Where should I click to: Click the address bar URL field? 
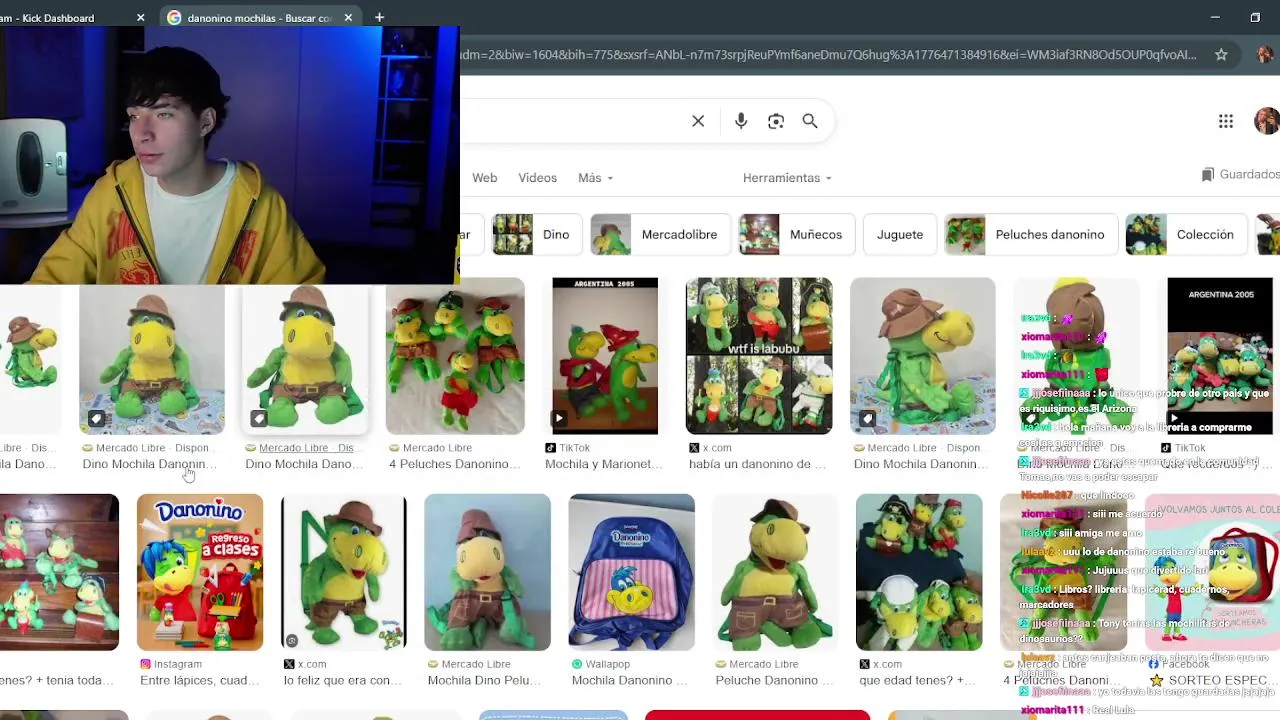pyautogui.click(x=830, y=55)
